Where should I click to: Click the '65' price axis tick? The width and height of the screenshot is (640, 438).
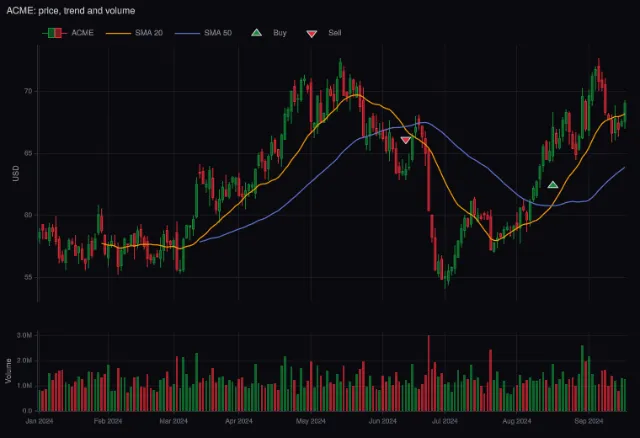[28, 153]
